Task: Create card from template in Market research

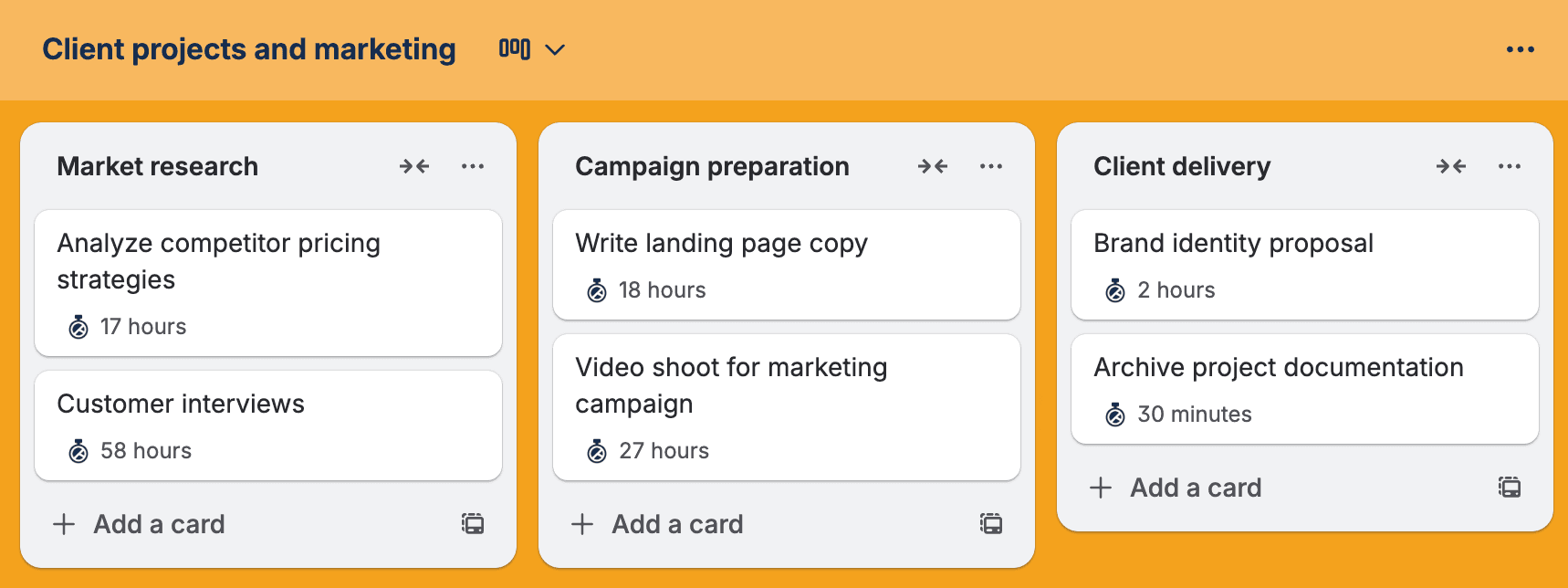Action: pos(473,524)
